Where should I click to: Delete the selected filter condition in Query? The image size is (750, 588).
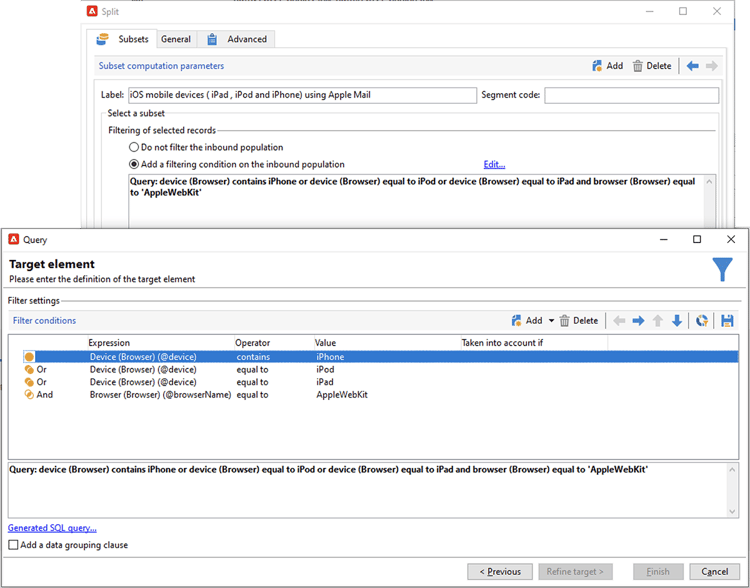coord(579,321)
